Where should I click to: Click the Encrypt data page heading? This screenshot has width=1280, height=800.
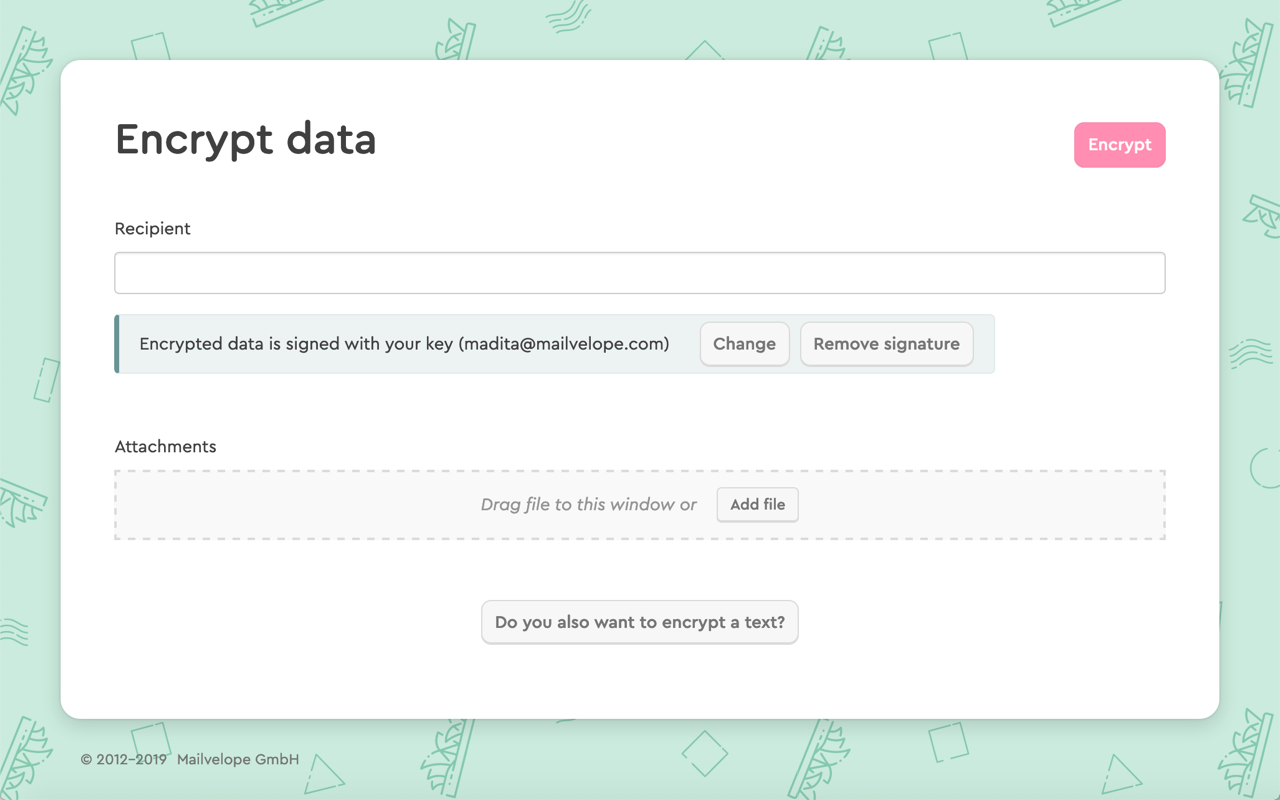click(245, 139)
